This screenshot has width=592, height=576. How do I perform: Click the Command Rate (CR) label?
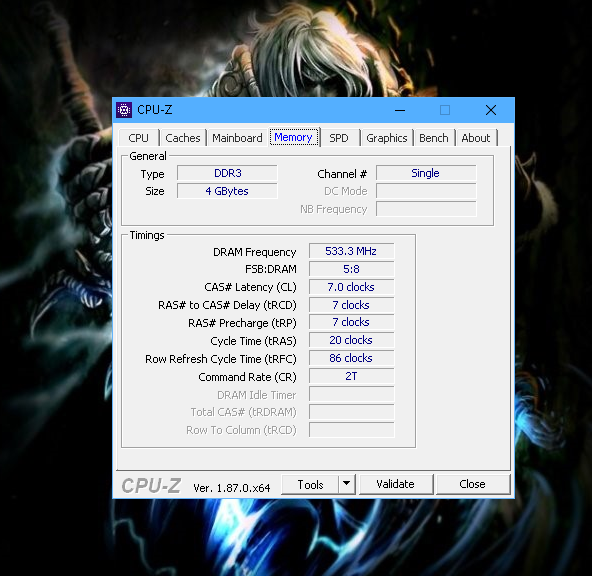coord(247,377)
